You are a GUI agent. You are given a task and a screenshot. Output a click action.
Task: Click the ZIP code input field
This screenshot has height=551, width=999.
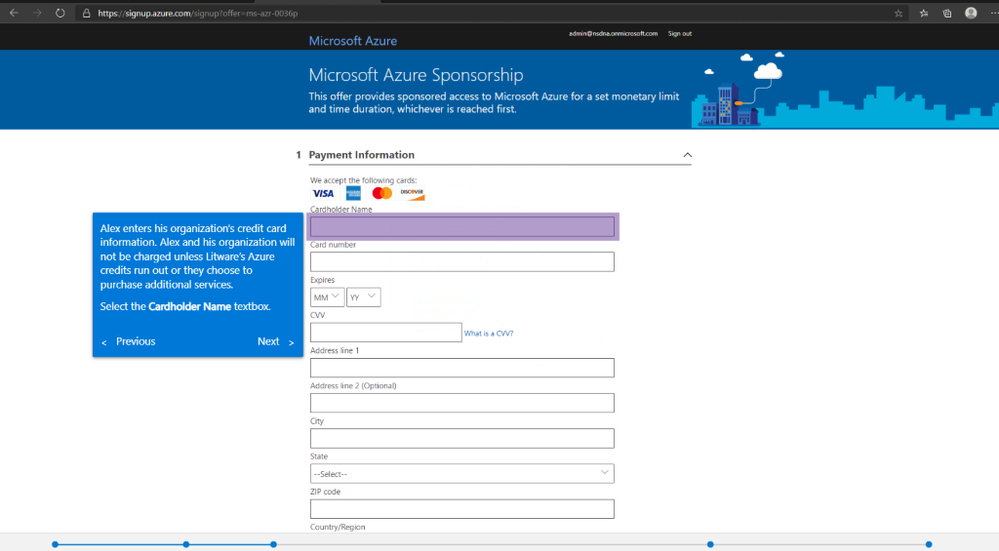(462, 509)
